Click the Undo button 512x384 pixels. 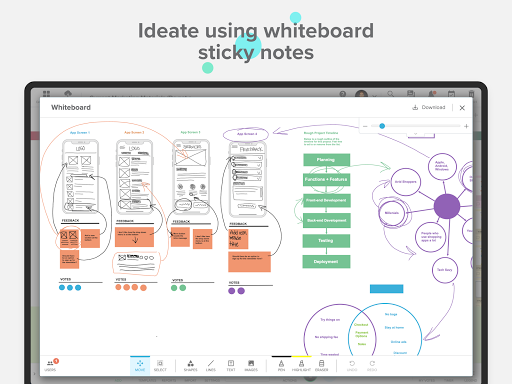click(x=352, y=366)
